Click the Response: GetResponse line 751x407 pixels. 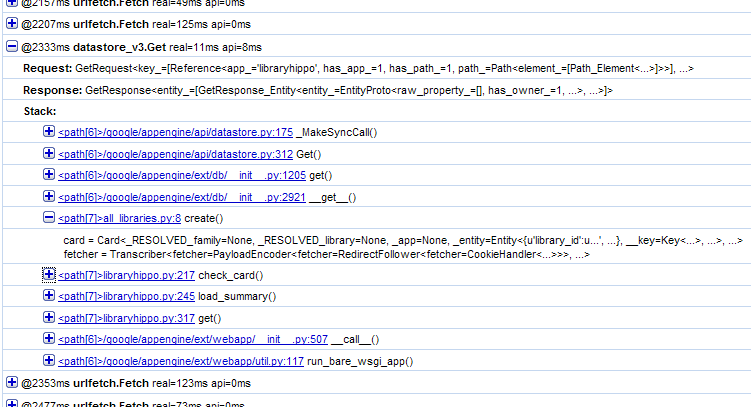click(318, 90)
